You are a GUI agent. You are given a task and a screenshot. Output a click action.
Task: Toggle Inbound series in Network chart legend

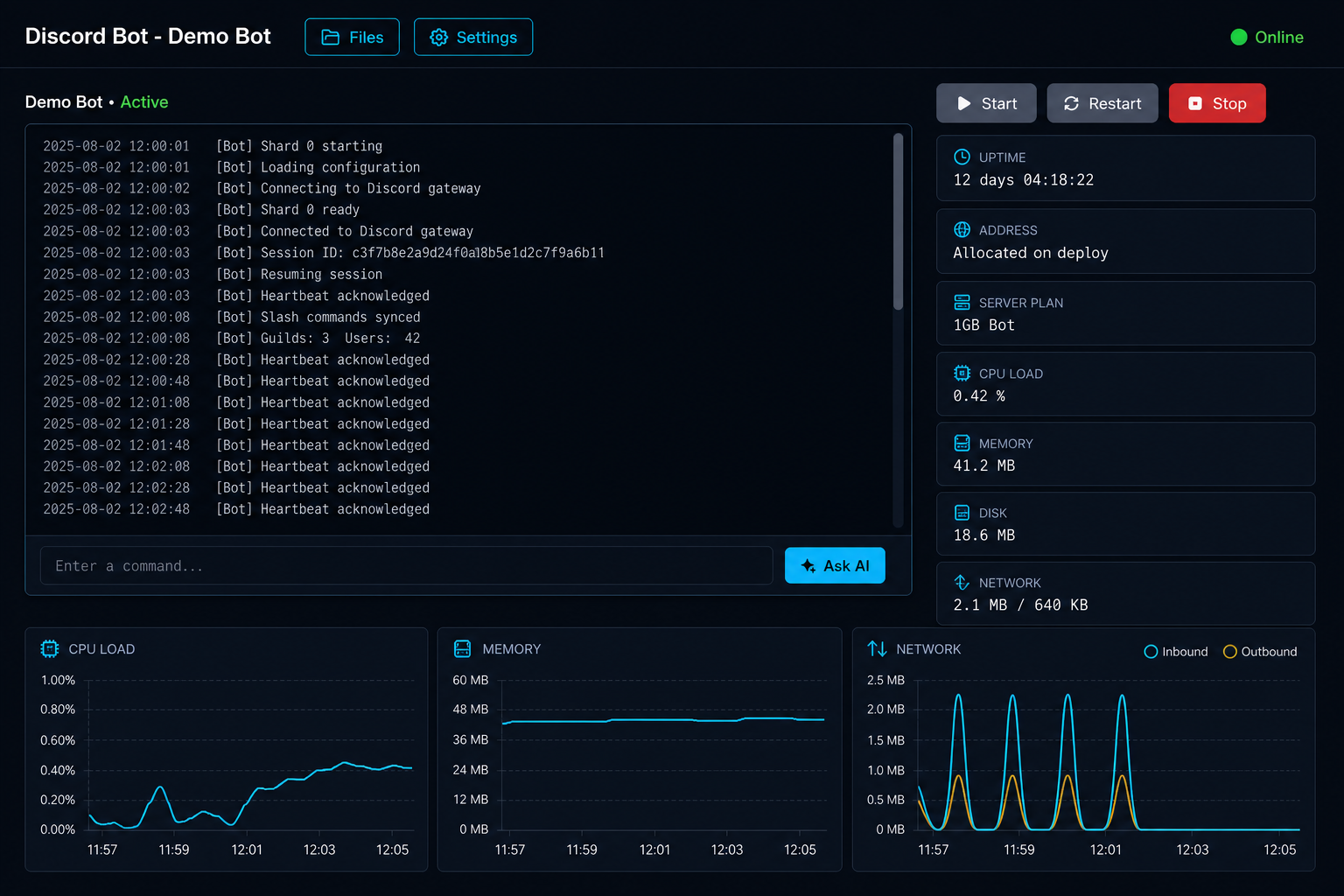click(x=1176, y=652)
